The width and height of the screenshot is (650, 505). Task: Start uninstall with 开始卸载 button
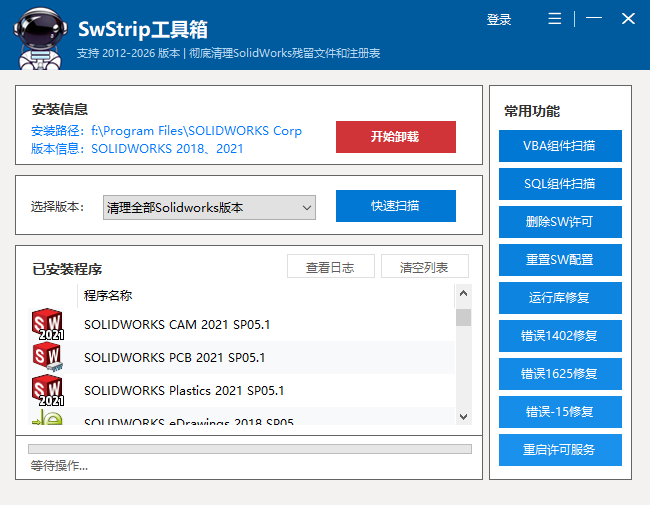pyautogui.click(x=395, y=137)
